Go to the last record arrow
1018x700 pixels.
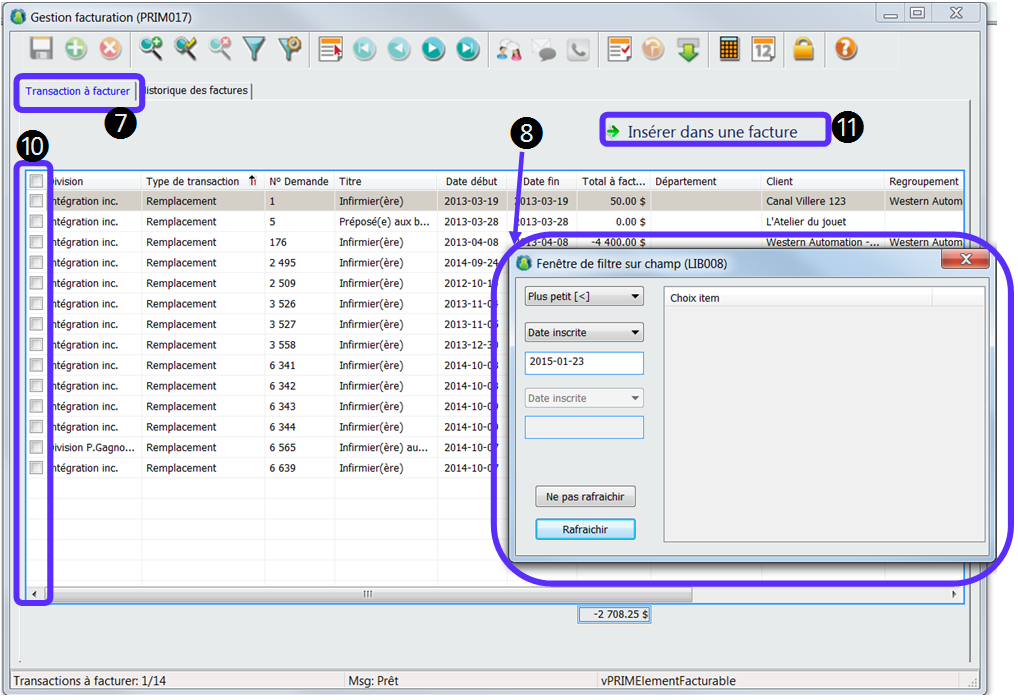(x=467, y=49)
